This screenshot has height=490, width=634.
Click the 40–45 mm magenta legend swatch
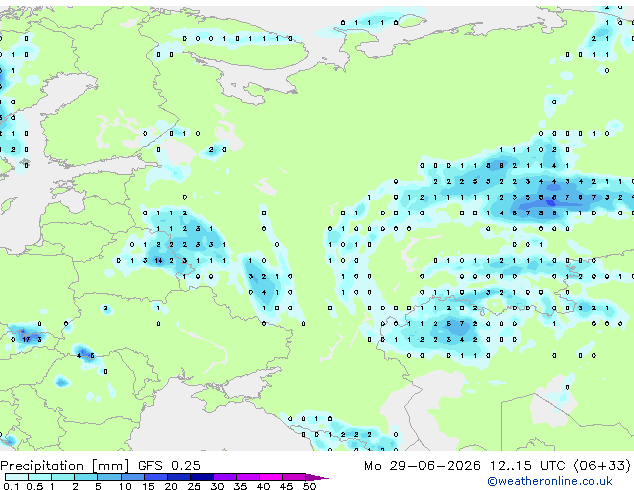271,477
